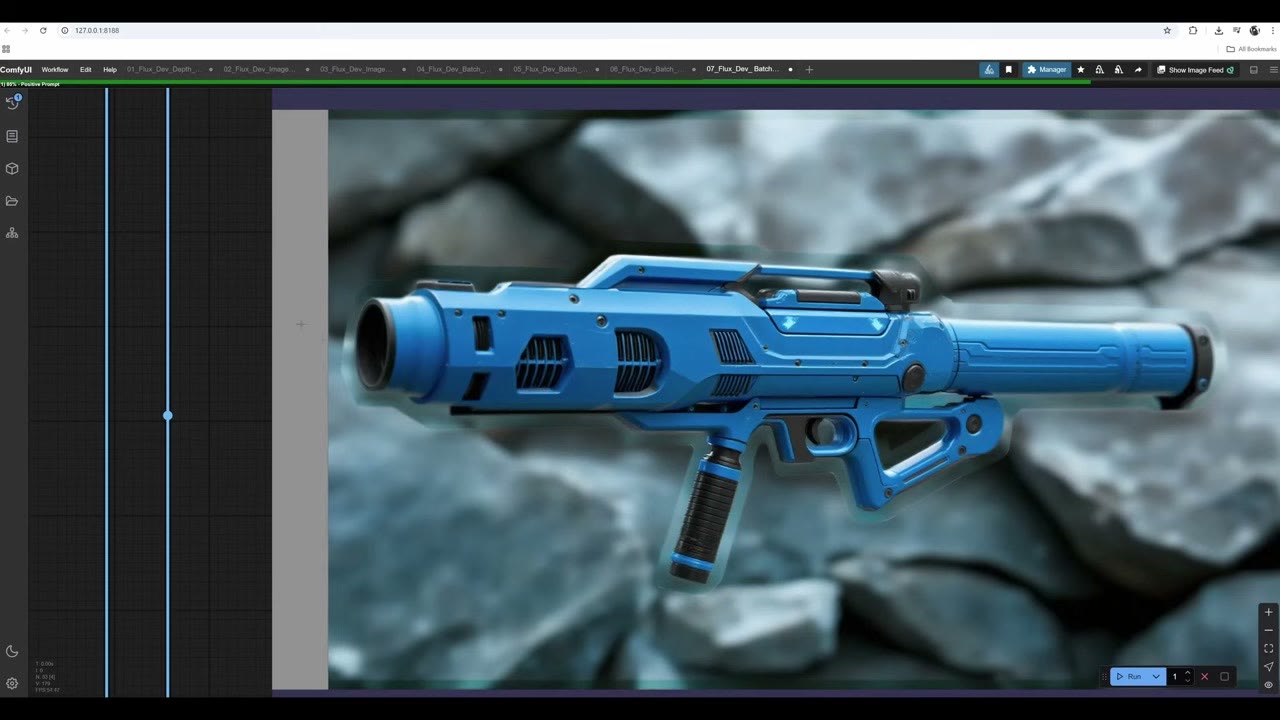Open the Help menu
Image resolution: width=1280 pixels, height=720 pixels.
(110, 70)
